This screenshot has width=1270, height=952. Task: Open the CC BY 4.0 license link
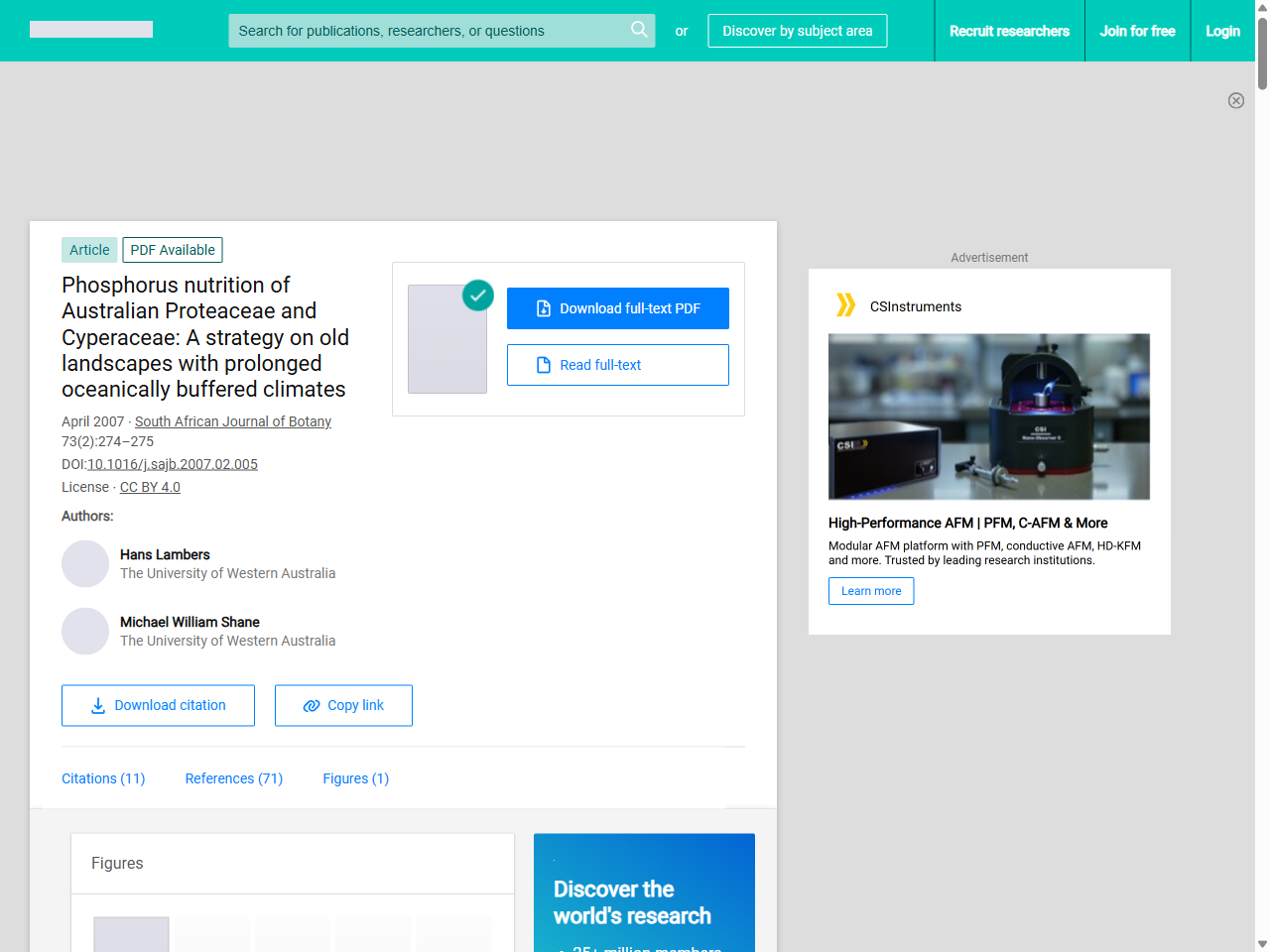point(150,487)
